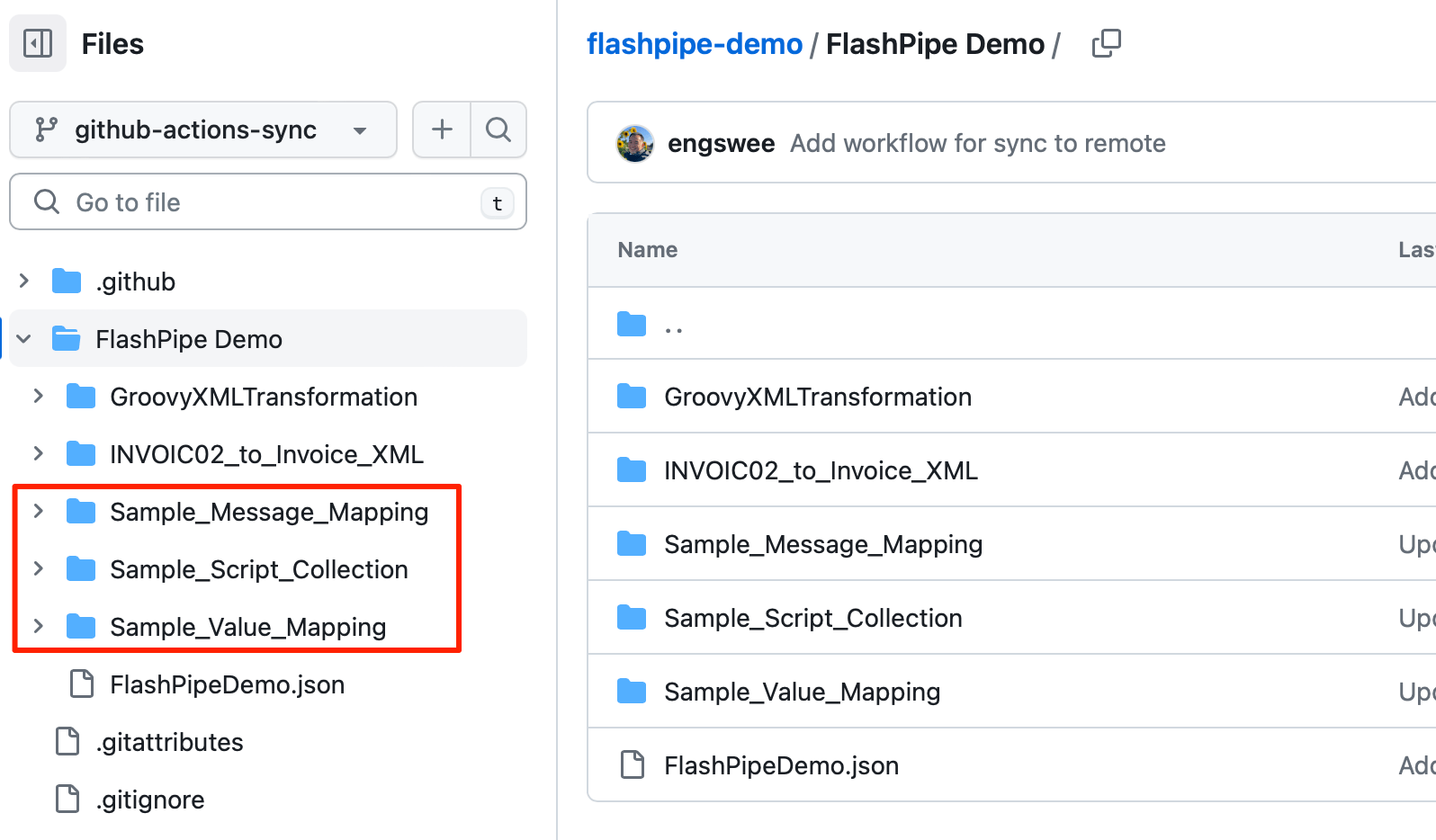
Task: Collapse the file tree side panel icon
Action: [x=38, y=43]
